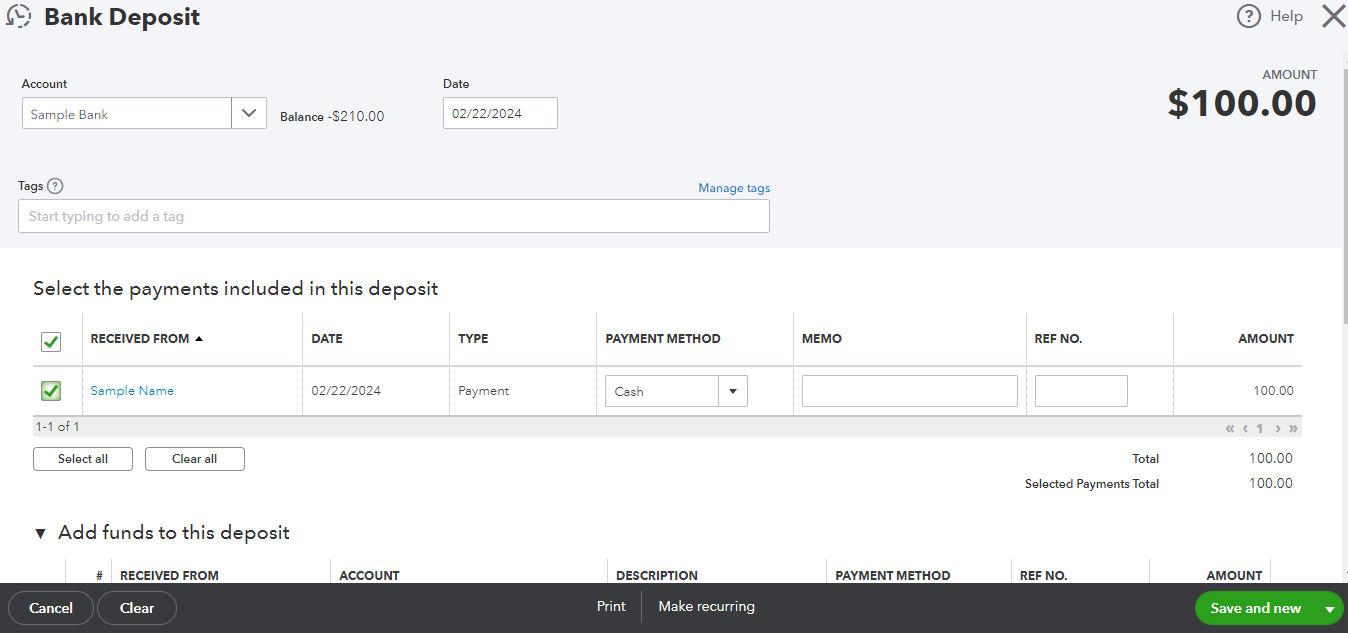Click the Tags help question icon
1348x633 pixels.
[x=56, y=185]
